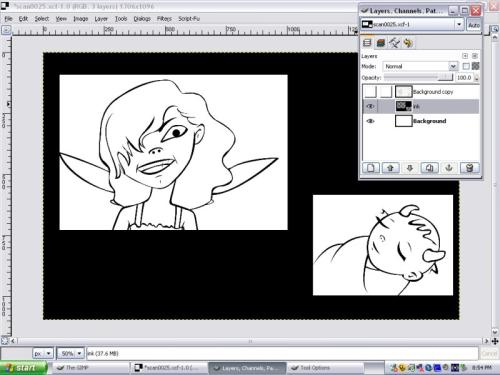Open the Filters menu

tap(164, 19)
